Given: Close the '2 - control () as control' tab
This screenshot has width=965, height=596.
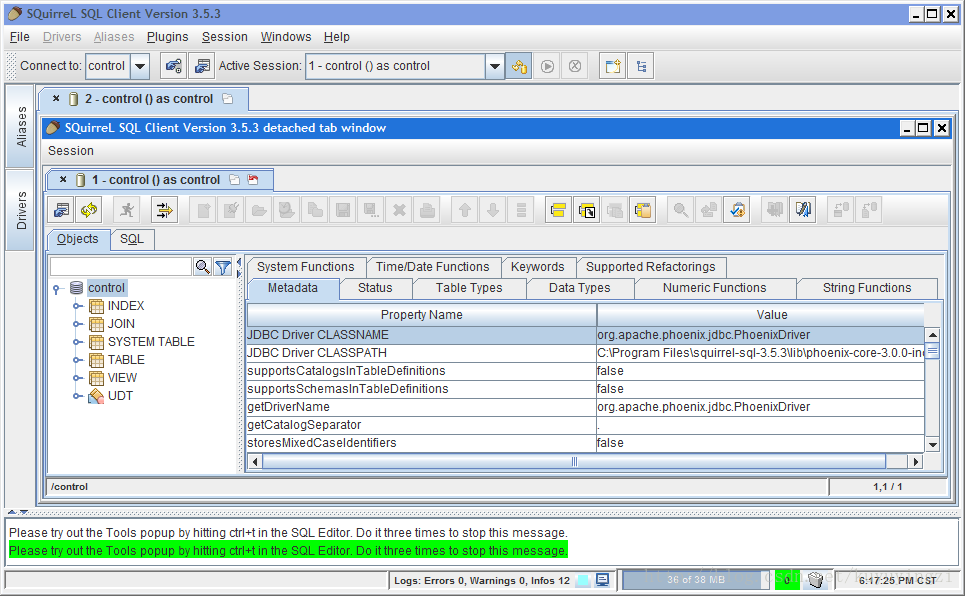Looking at the screenshot, I should pyautogui.click(x=56, y=99).
